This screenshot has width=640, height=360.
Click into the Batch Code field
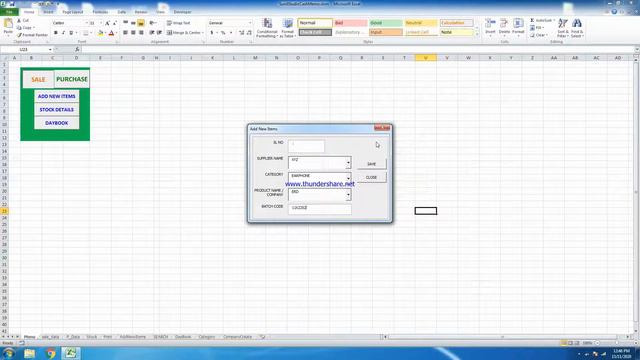click(x=320, y=208)
